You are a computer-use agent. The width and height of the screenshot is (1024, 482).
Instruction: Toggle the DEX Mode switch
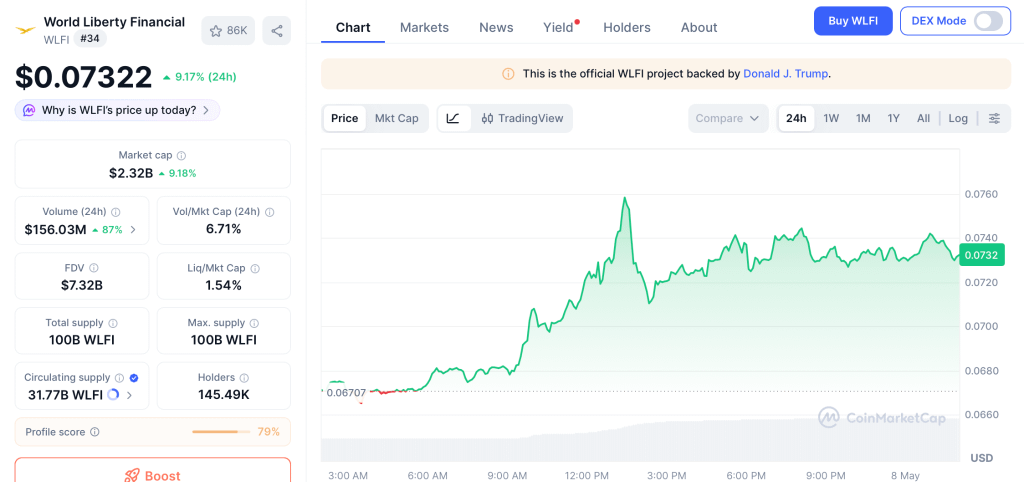pyautogui.click(x=987, y=21)
